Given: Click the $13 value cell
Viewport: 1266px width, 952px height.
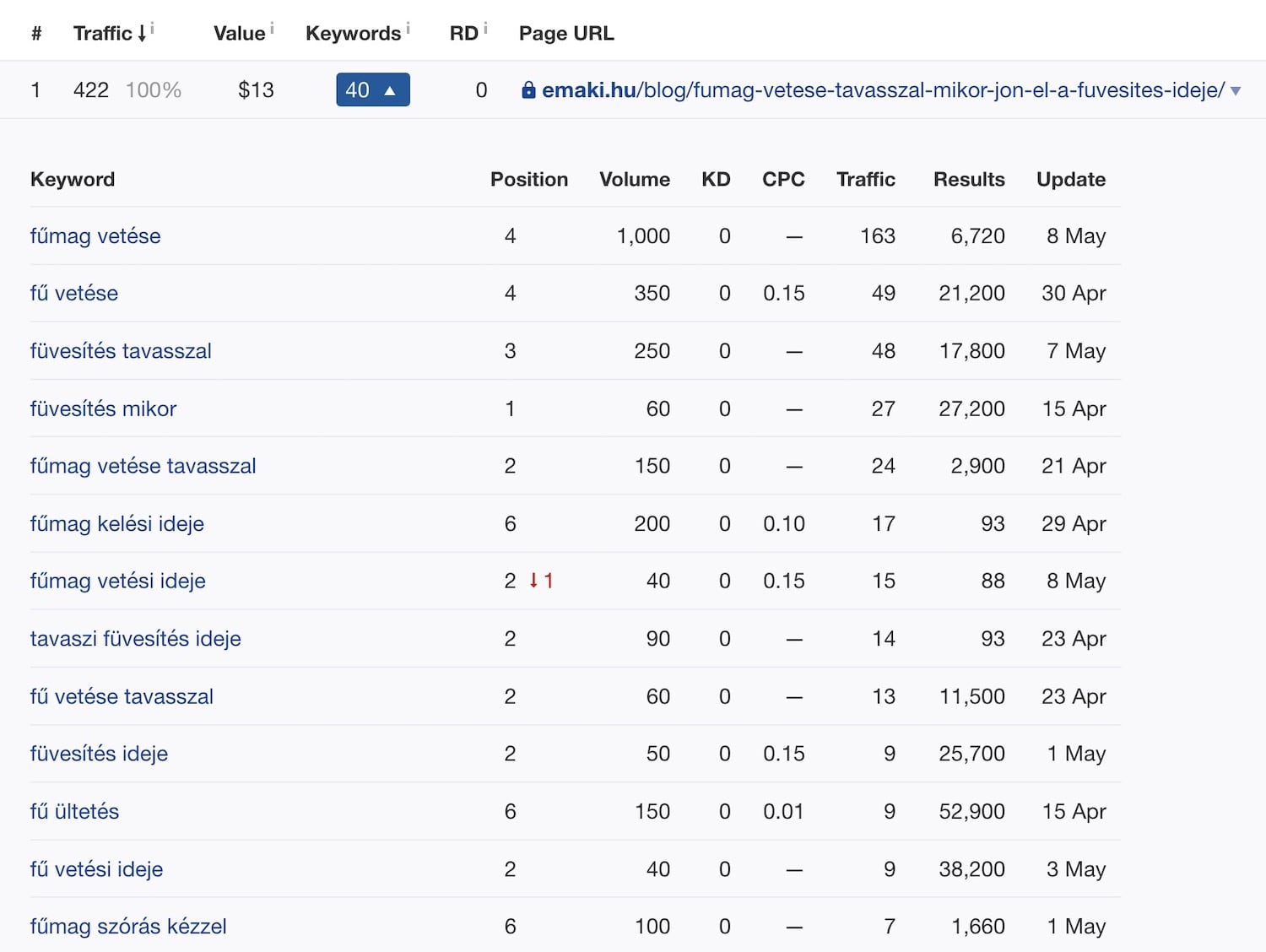Looking at the screenshot, I should [x=256, y=89].
